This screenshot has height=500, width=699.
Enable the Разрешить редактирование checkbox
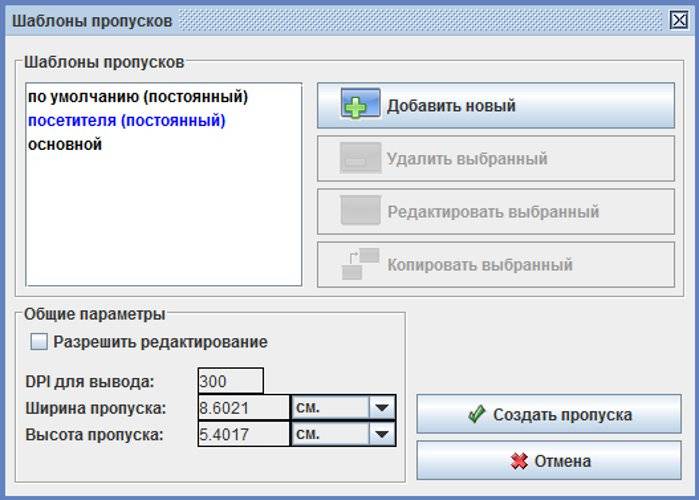coord(39,342)
